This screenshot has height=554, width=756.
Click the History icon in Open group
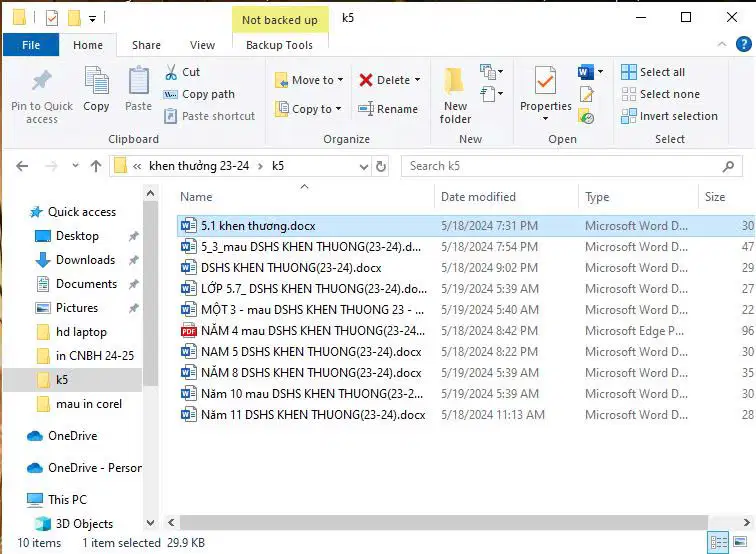pyautogui.click(x=586, y=117)
